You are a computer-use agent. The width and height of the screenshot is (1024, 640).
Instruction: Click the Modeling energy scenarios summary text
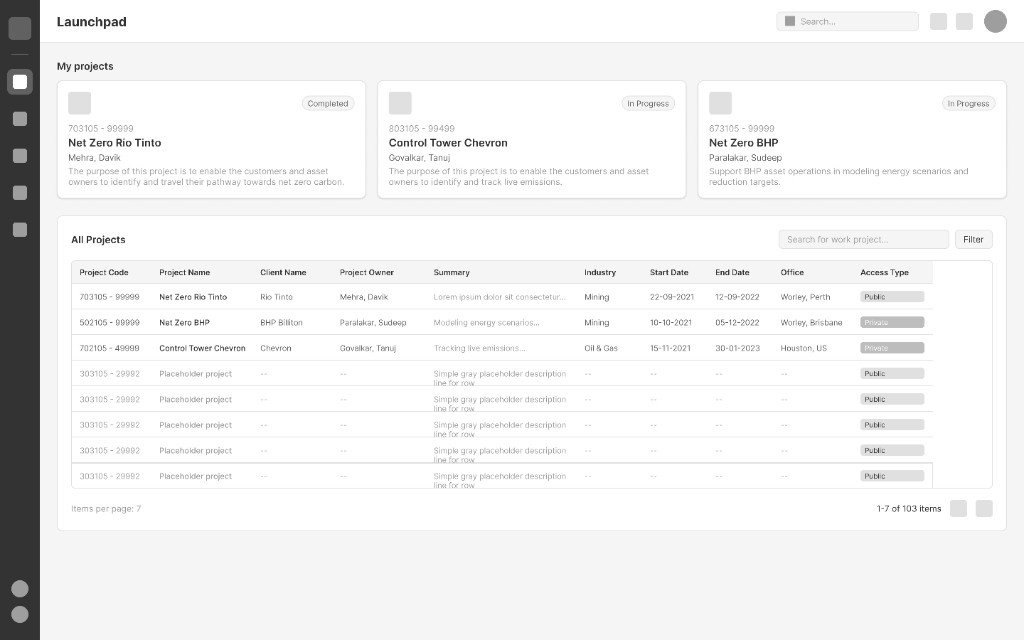[x=487, y=322]
